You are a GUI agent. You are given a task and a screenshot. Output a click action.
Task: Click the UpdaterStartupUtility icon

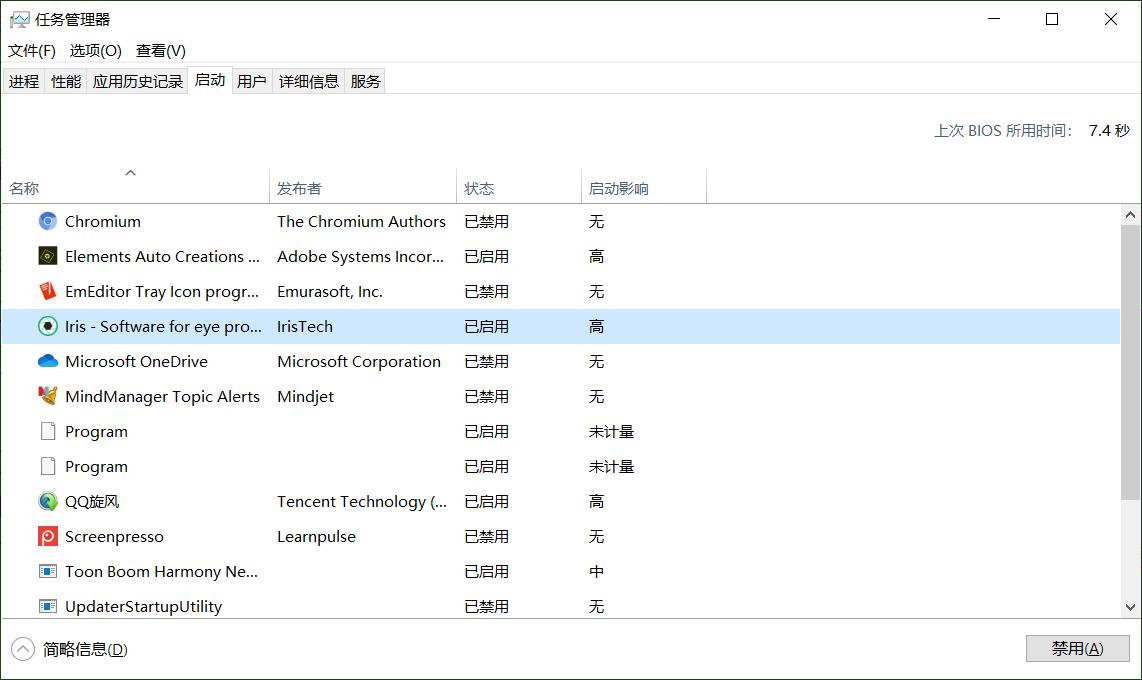pyautogui.click(x=47, y=606)
